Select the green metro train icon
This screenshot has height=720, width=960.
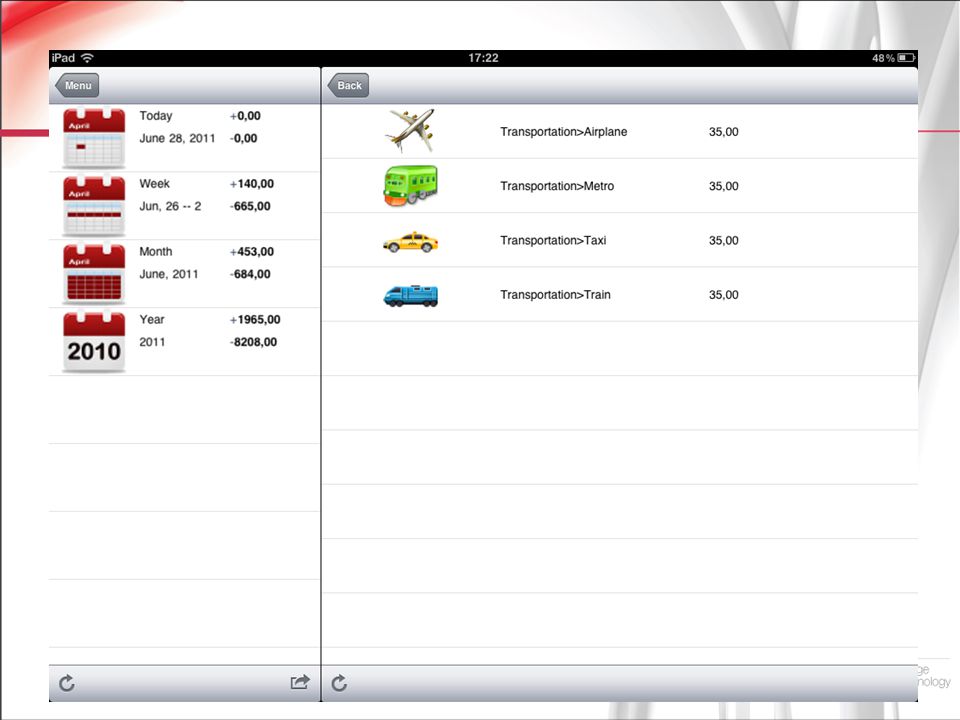click(x=410, y=186)
